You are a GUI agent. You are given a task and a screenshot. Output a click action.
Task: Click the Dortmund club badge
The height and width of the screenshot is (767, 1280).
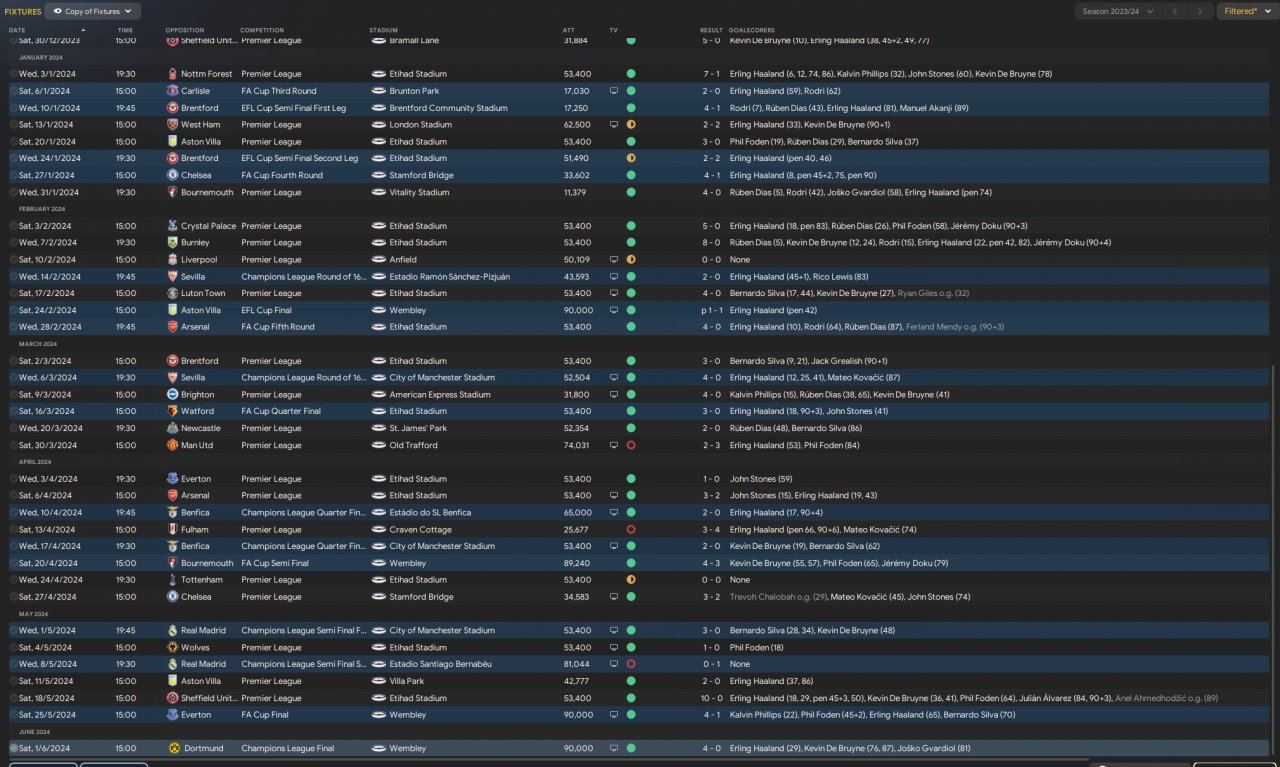[x=172, y=748]
